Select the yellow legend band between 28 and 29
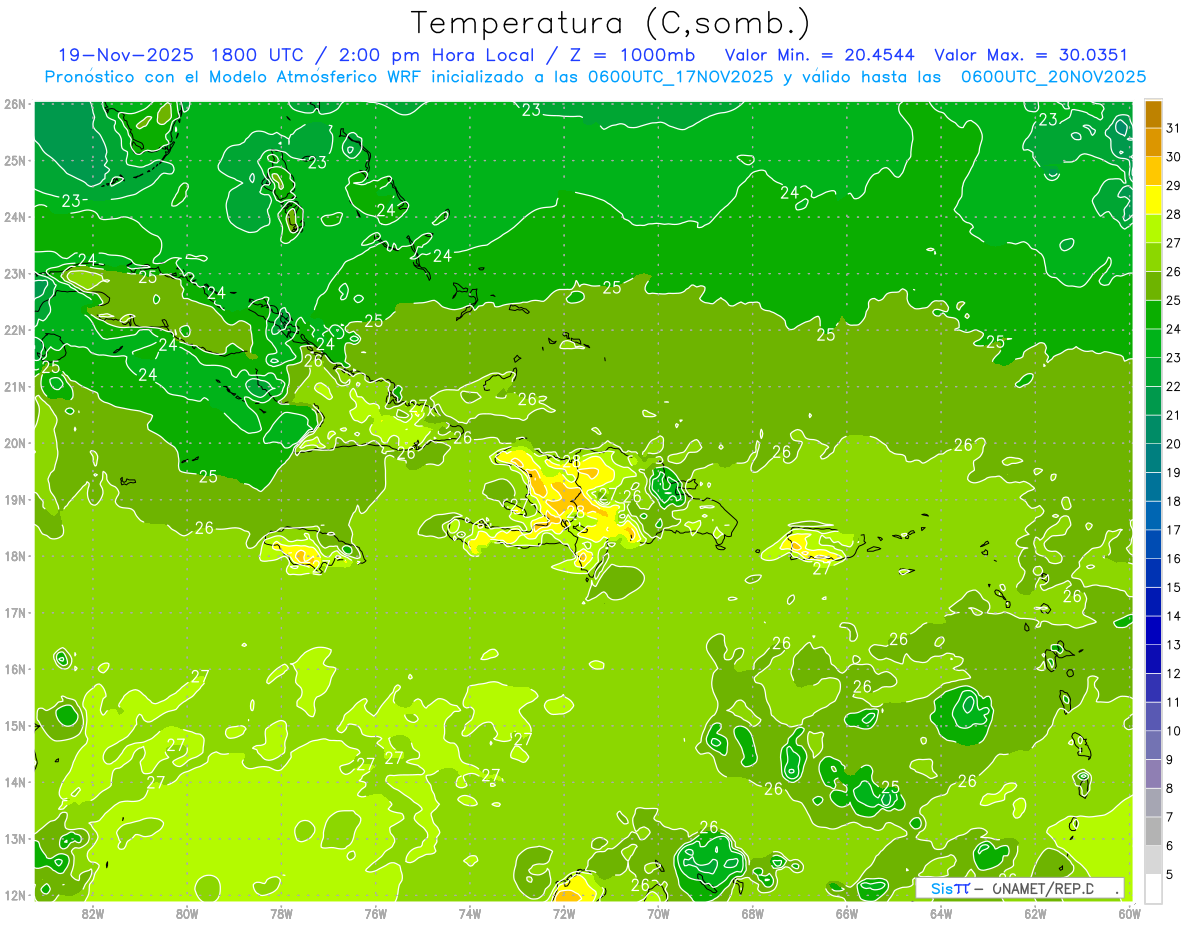The height and width of the screenshot is (927, 1200). 1153,200
